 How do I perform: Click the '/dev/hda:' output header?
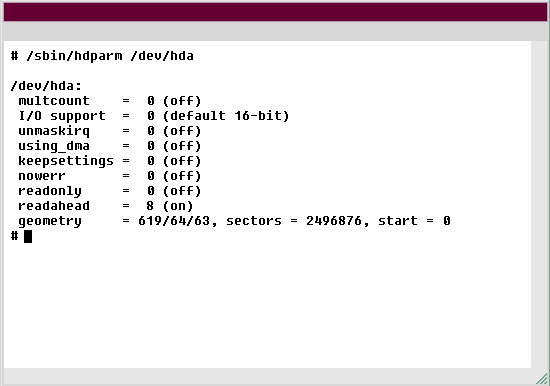[46, 86]
